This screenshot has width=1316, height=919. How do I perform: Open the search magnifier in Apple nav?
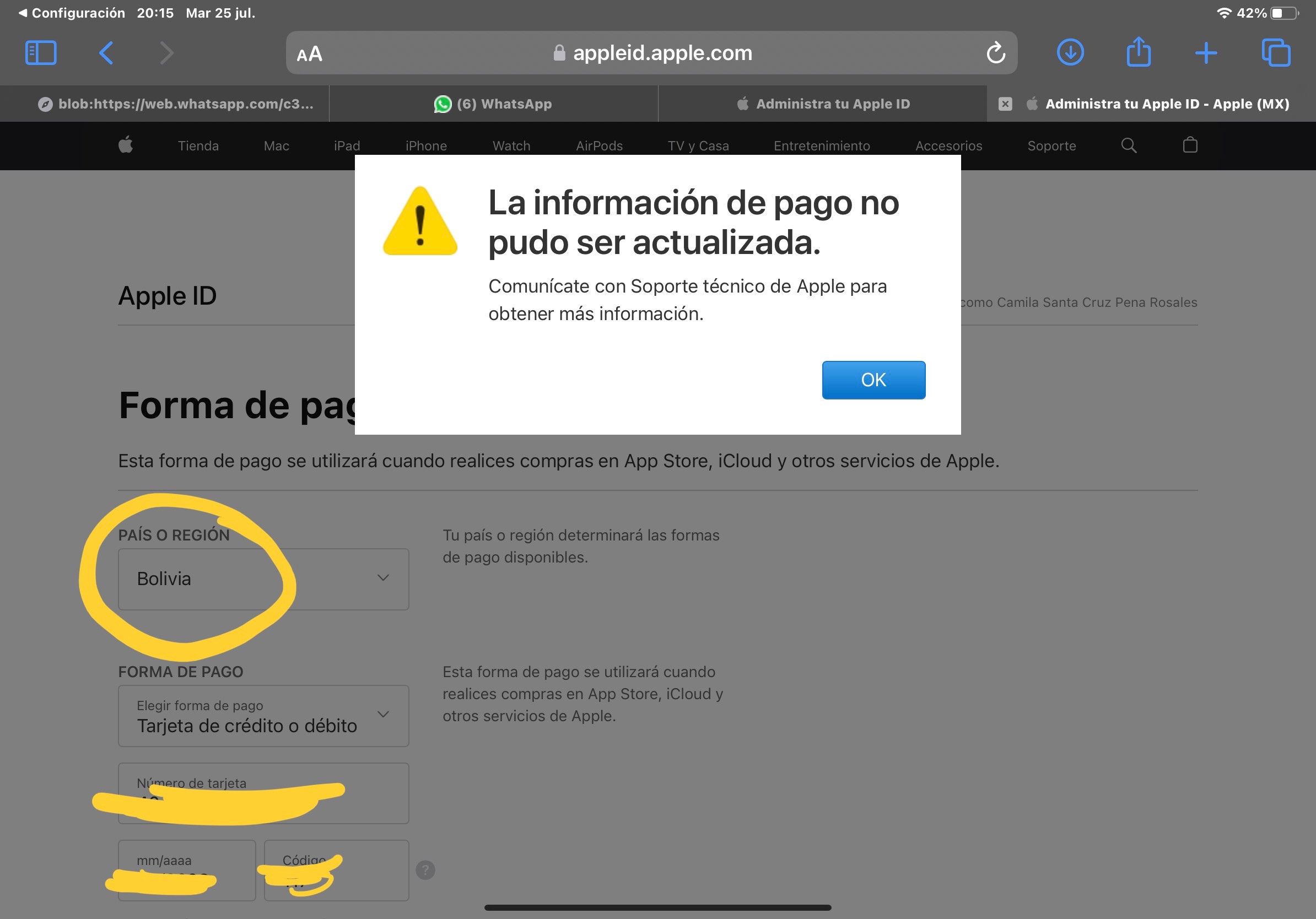(1128, 145)
